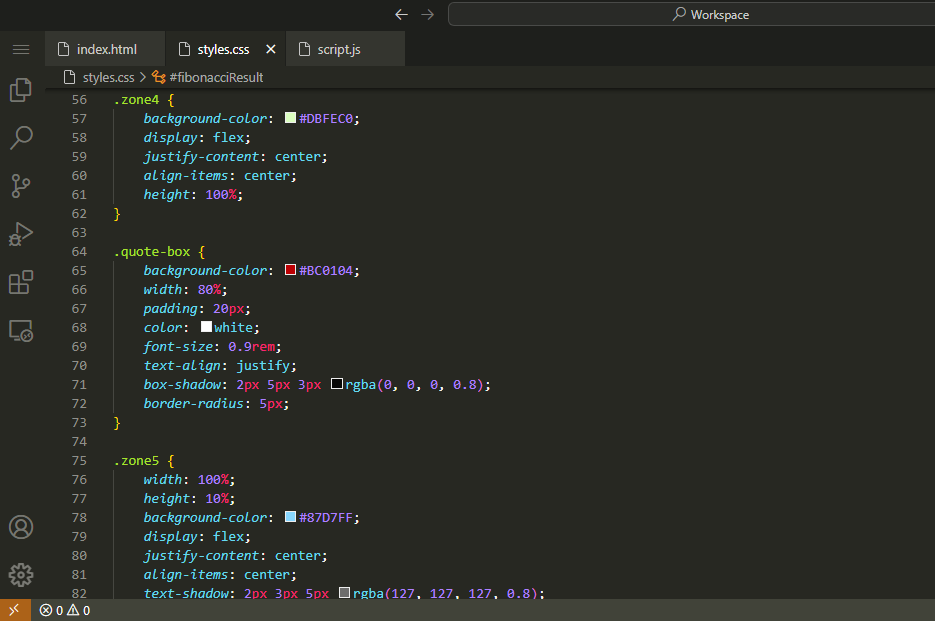Viewport: 935px width, 621px height.
Task: Open the Explorer view in activity bar
Action: pyautogui.click(x=21, y=90)
